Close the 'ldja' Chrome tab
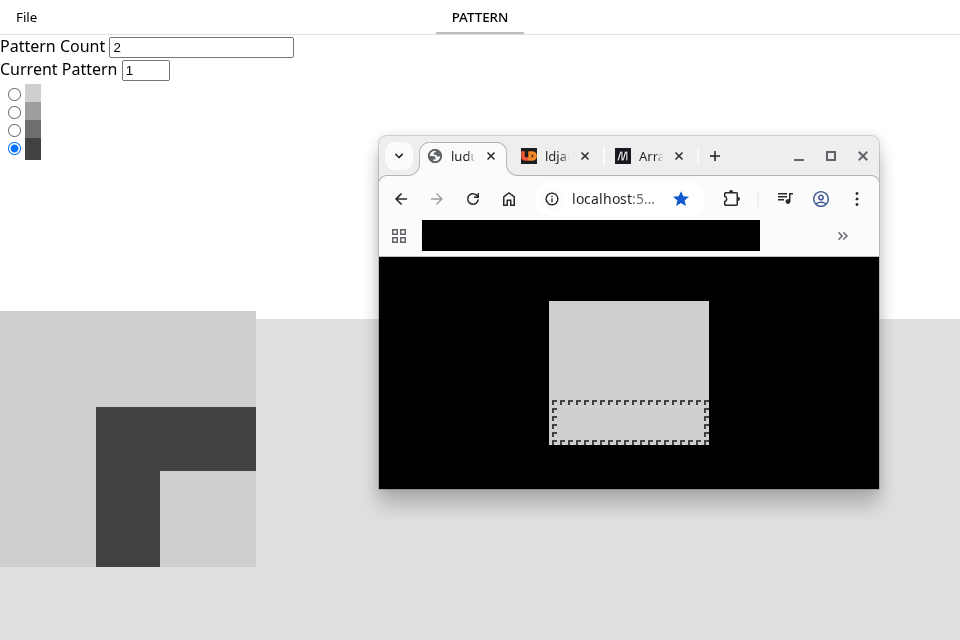The width and height of the screenshot is (960, 640). click(585, 156)
